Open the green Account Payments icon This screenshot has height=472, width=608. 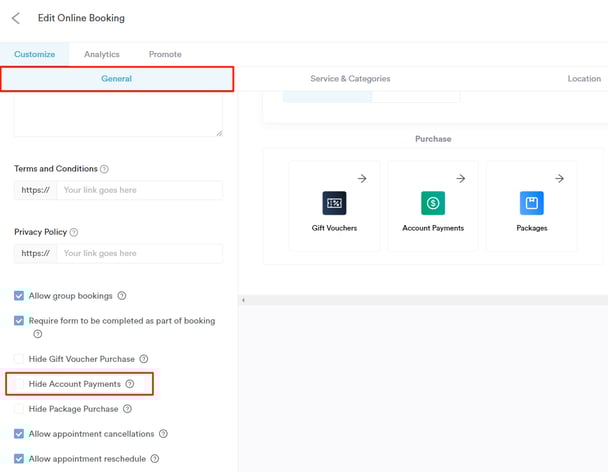[433, 203]
